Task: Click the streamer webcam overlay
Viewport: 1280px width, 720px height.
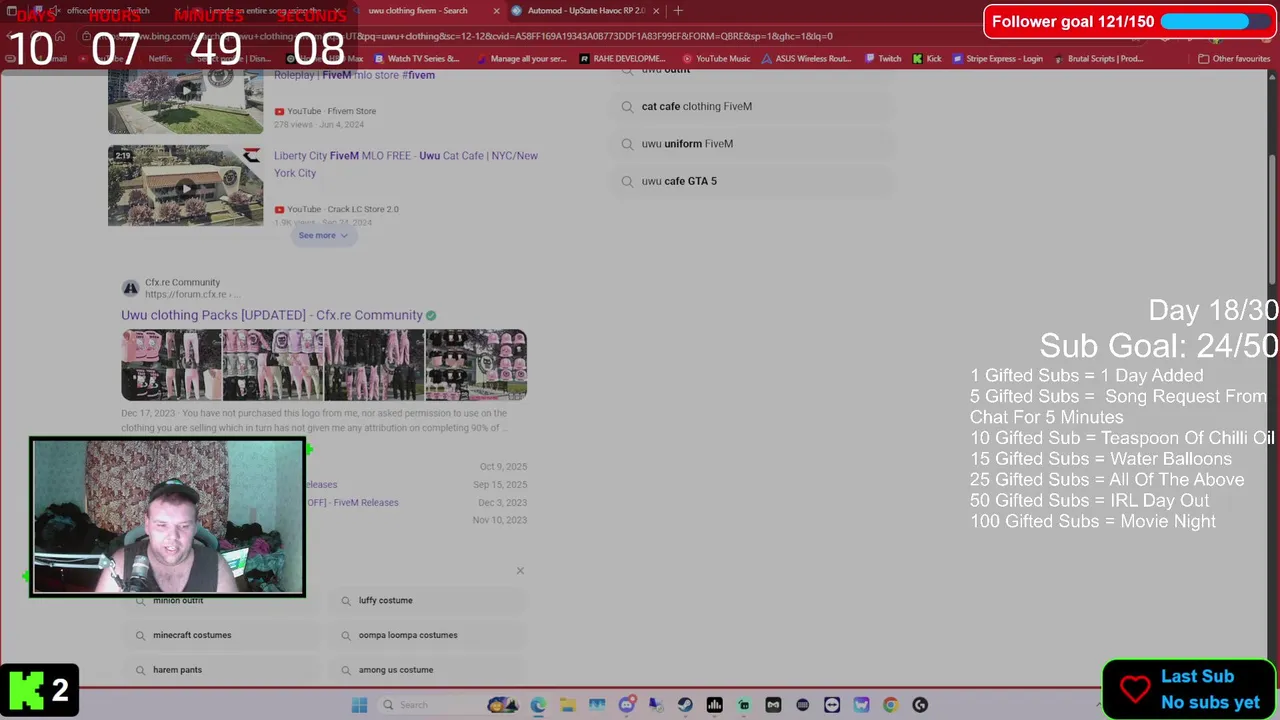Action: [x=167, y=517]
